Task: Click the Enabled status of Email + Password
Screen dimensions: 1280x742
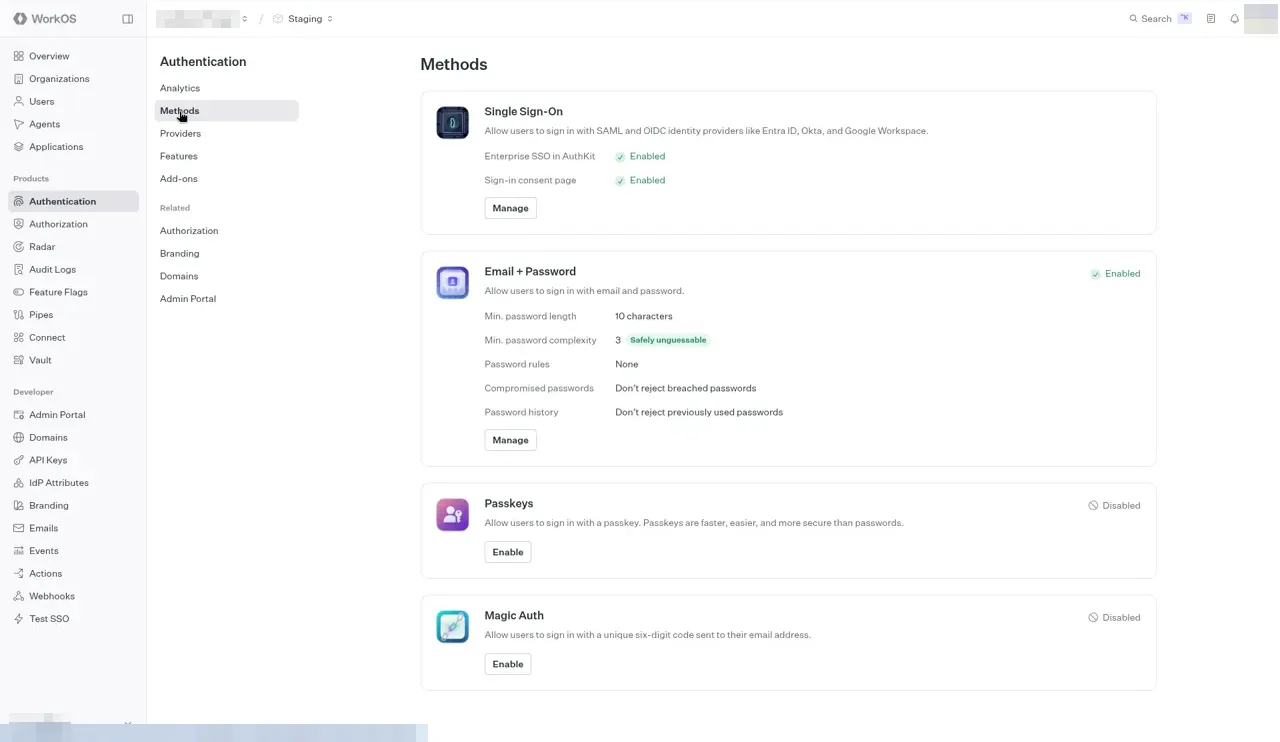Action: 1115,274
